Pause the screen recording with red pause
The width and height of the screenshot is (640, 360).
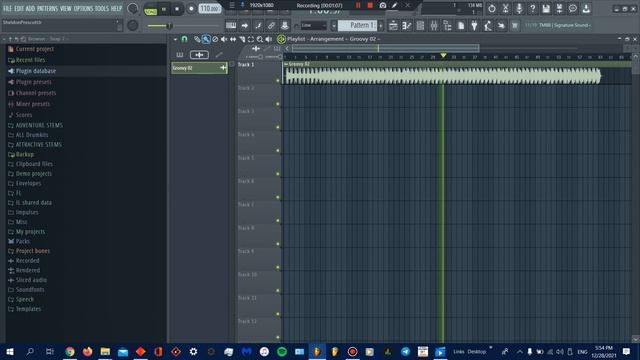[x=358, y=5]
